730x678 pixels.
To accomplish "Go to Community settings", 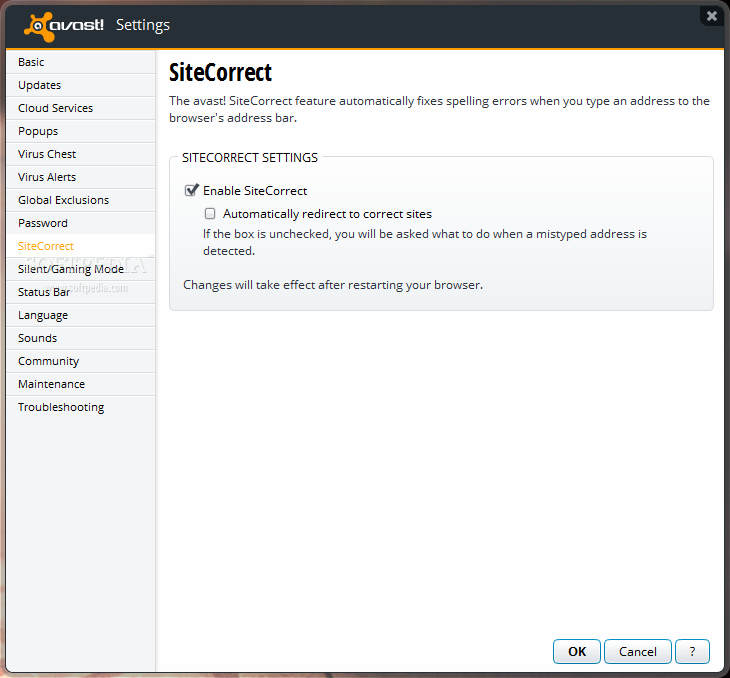I will tap(81, 361).
